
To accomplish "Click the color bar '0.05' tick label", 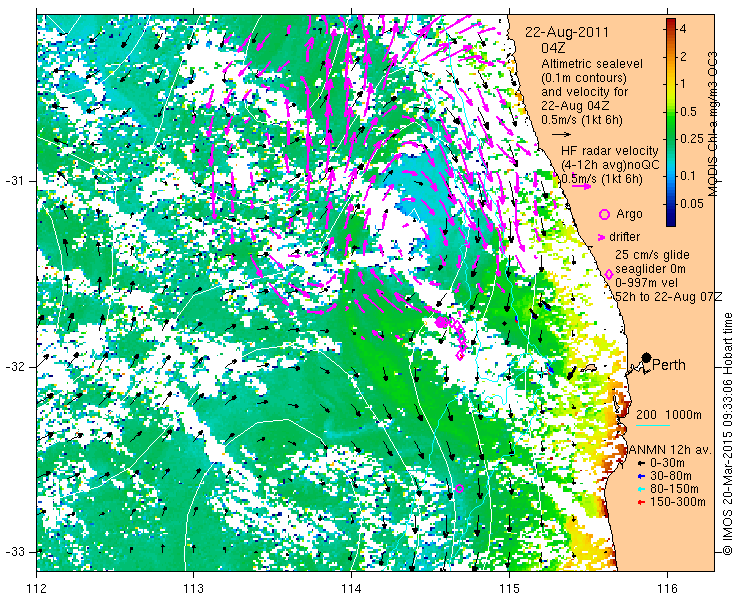I will (691, 203).
